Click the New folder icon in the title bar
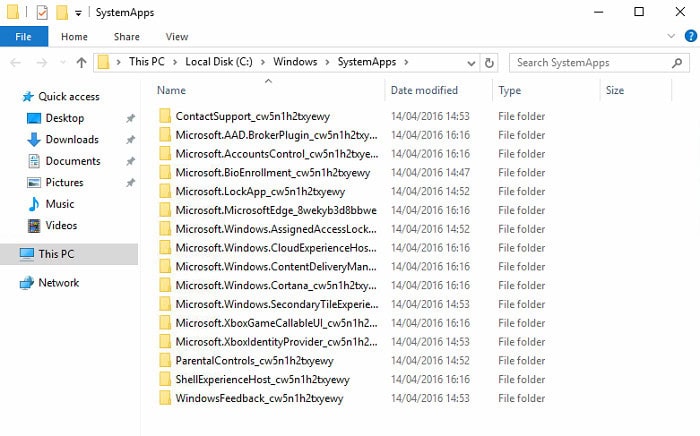 click(62, 12)
